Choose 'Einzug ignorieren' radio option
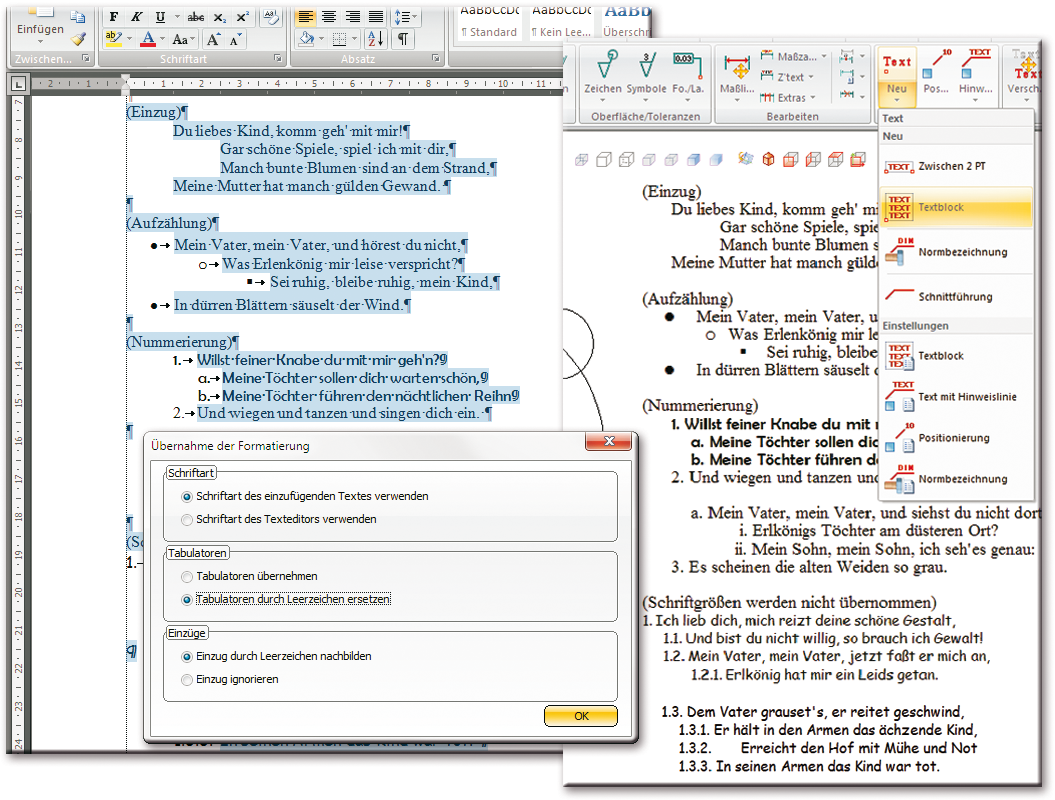Viewport: 1055px width, 800px height. 187,679
